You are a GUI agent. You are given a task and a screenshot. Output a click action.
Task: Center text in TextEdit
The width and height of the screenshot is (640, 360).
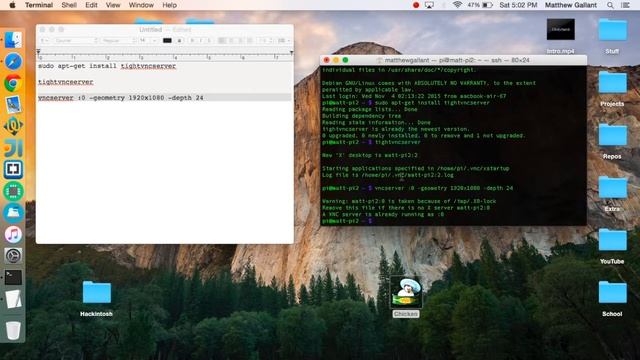231,40
